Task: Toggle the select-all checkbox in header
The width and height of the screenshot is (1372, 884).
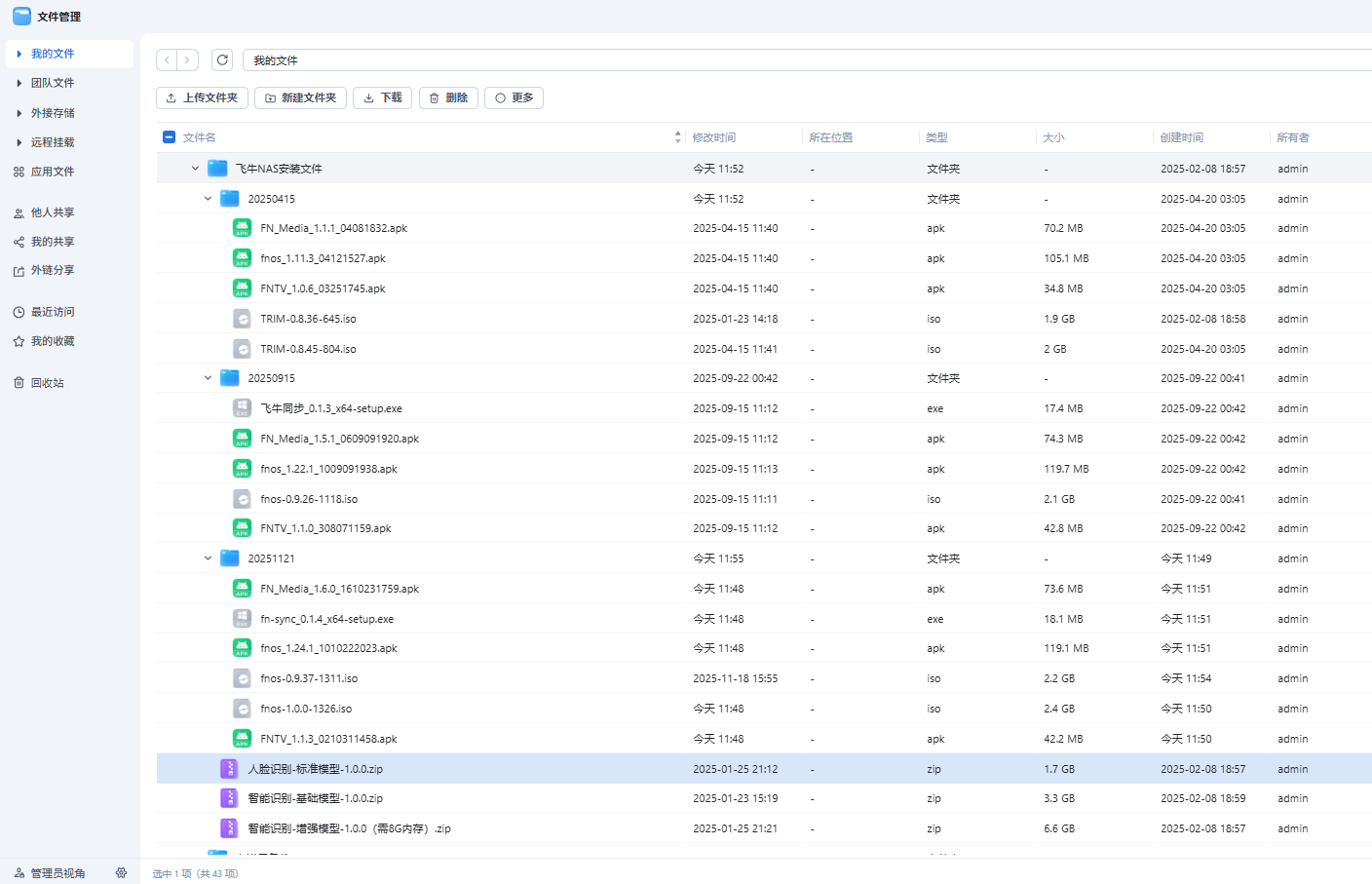Action: pos(170,137)
